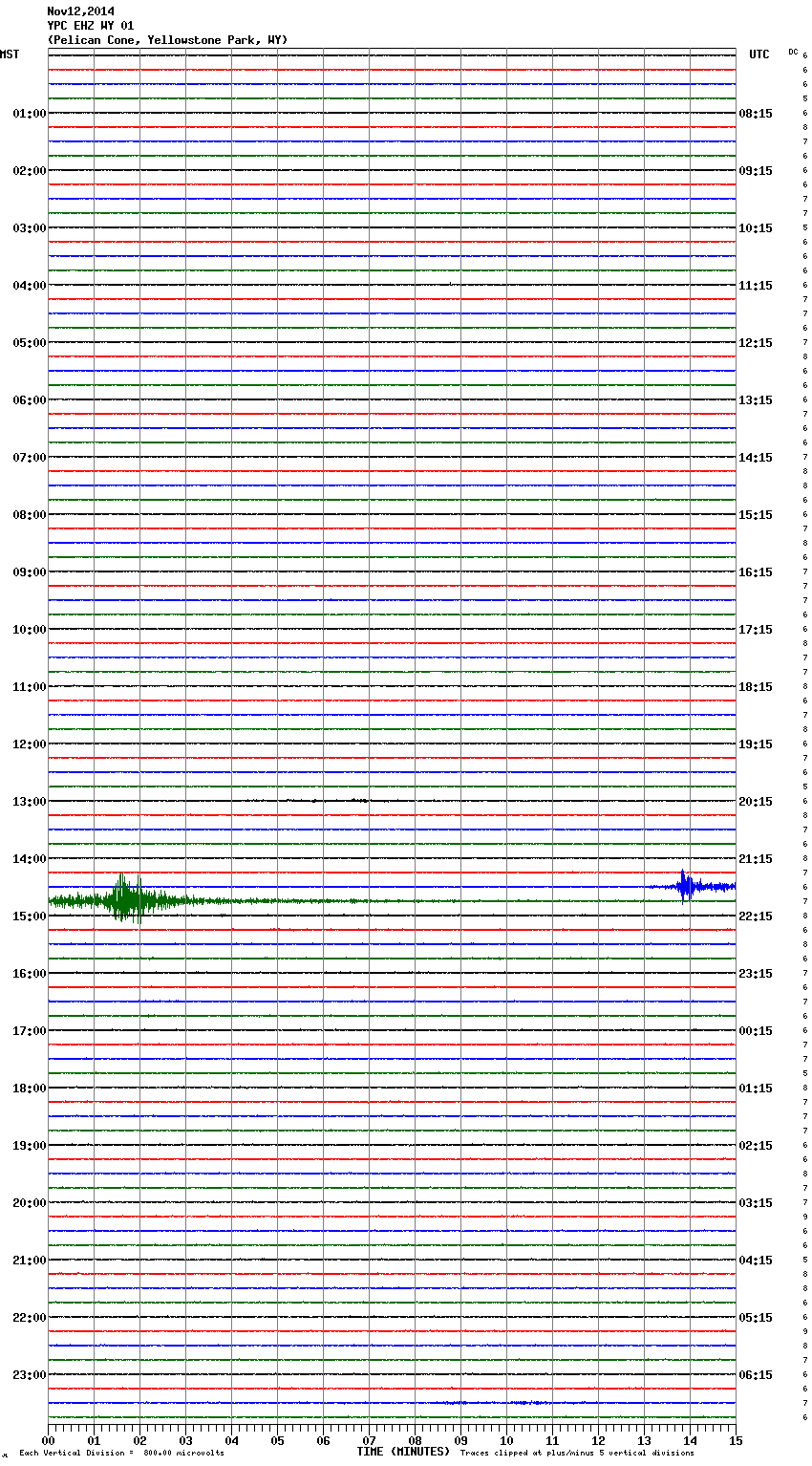Click the 14:15 UTC time label

coord(756,458)
